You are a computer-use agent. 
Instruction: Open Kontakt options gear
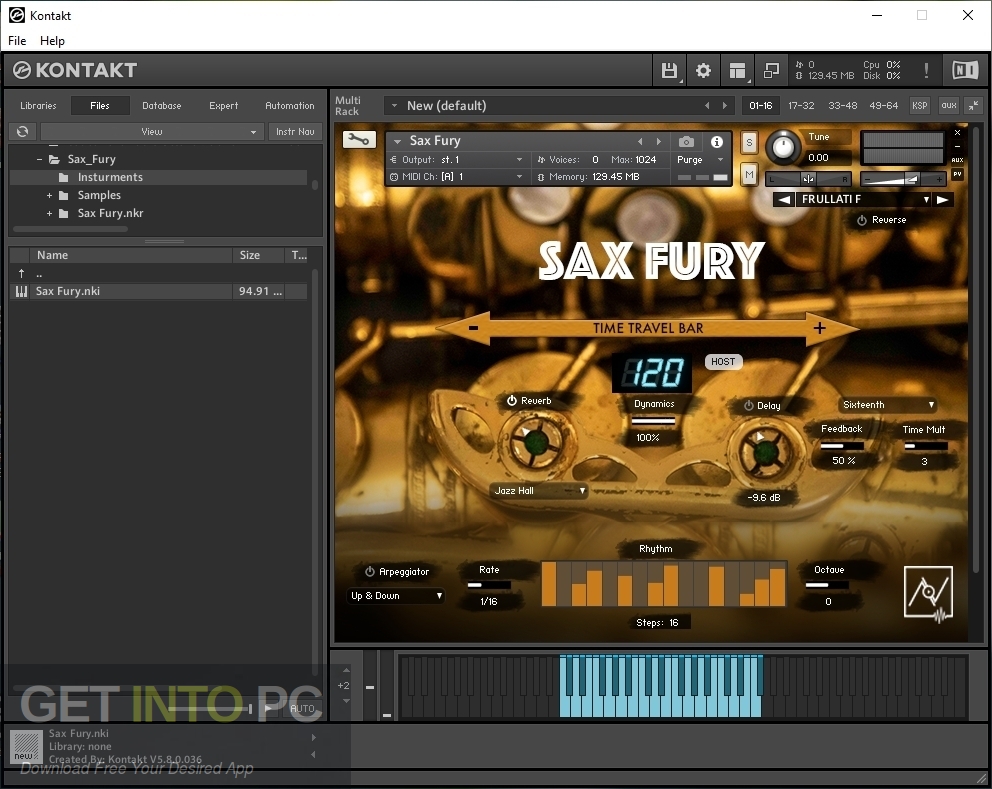pos(703,70)
